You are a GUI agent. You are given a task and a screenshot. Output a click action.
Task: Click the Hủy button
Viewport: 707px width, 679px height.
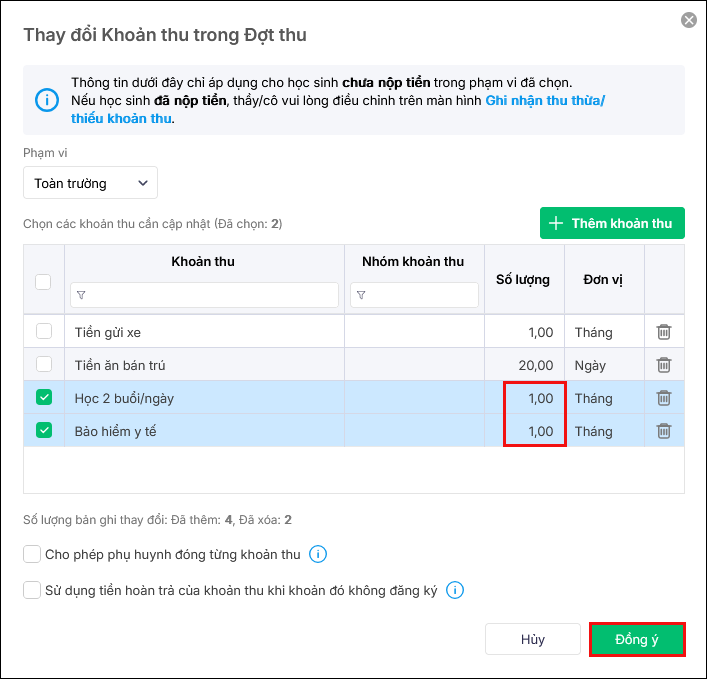tap(532, 640)
